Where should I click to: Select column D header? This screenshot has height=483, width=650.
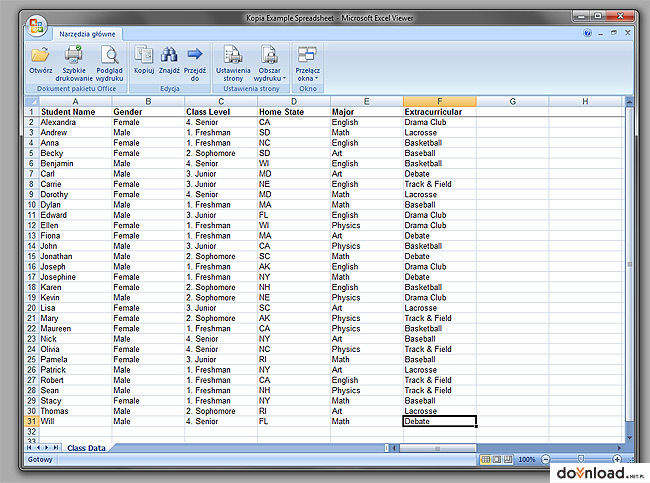[294, 102]
